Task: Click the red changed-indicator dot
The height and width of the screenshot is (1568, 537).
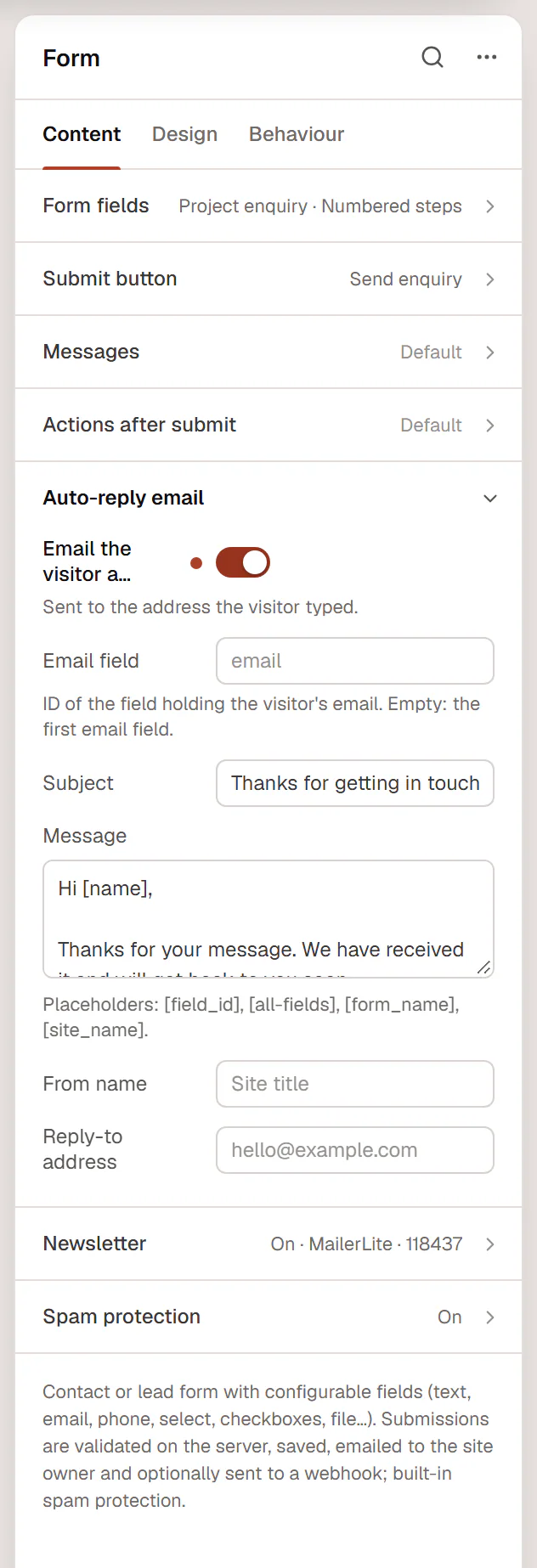Action: [x=196, y=562]
